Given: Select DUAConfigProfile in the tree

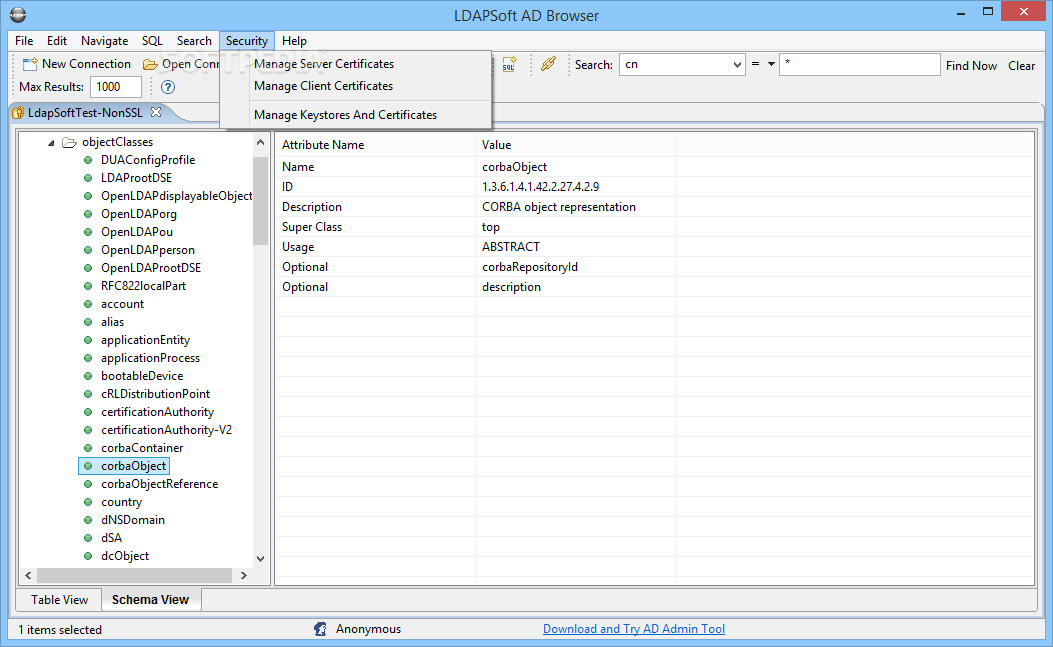Looking at the screenshot, I should [x=148, y=160].
